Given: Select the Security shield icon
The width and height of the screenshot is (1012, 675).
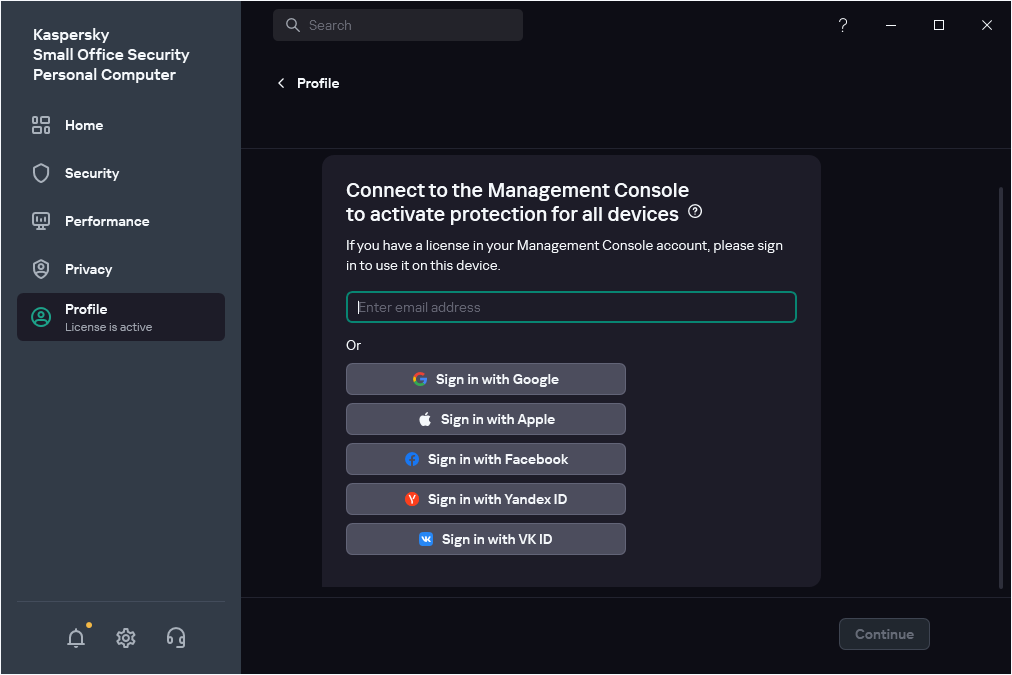Looking at the screenshot, I should click(x=40, y=173).
